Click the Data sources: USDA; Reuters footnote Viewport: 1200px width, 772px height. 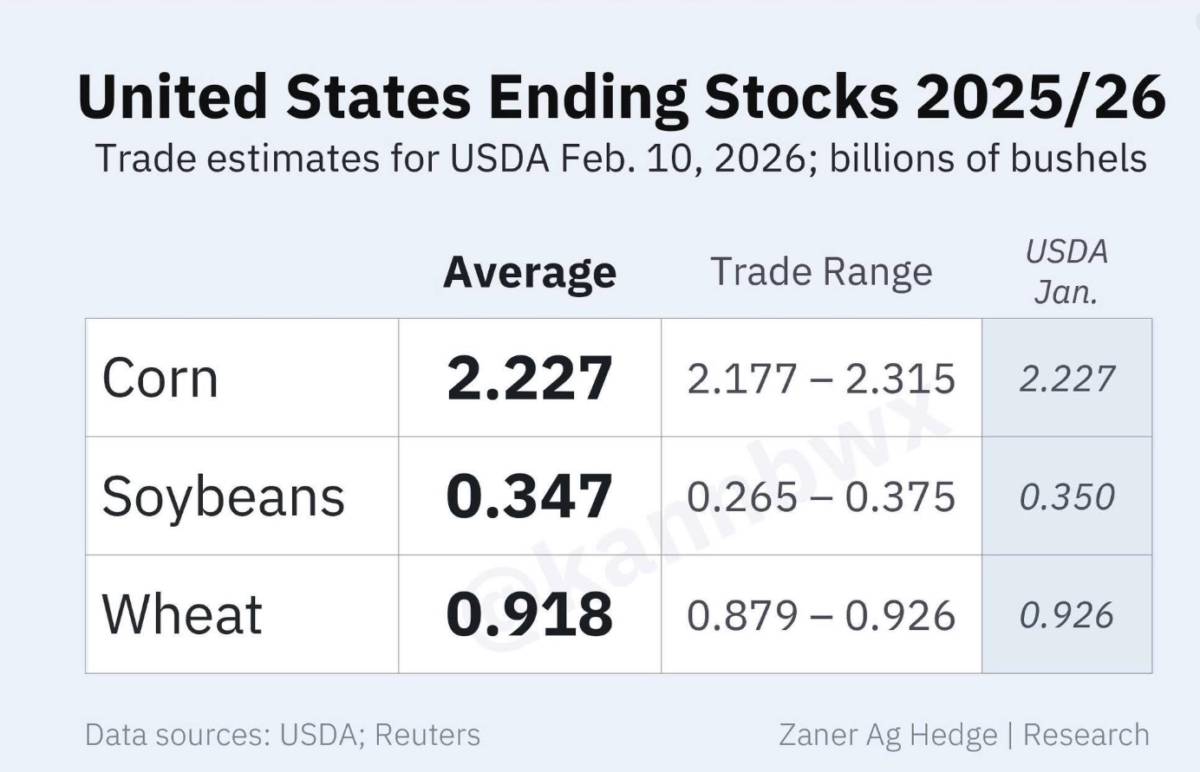tap(283, 735)
